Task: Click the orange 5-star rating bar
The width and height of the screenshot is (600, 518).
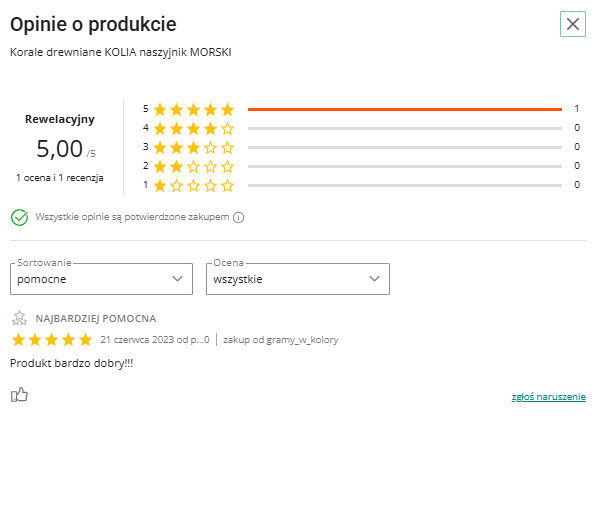Action: pyautogui.click(x=404, y=109)
